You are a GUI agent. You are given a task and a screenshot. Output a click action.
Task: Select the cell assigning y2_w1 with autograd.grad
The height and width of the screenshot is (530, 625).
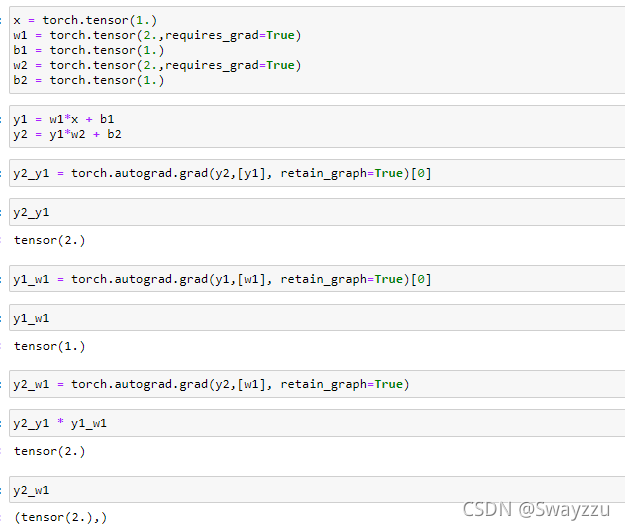211,384
